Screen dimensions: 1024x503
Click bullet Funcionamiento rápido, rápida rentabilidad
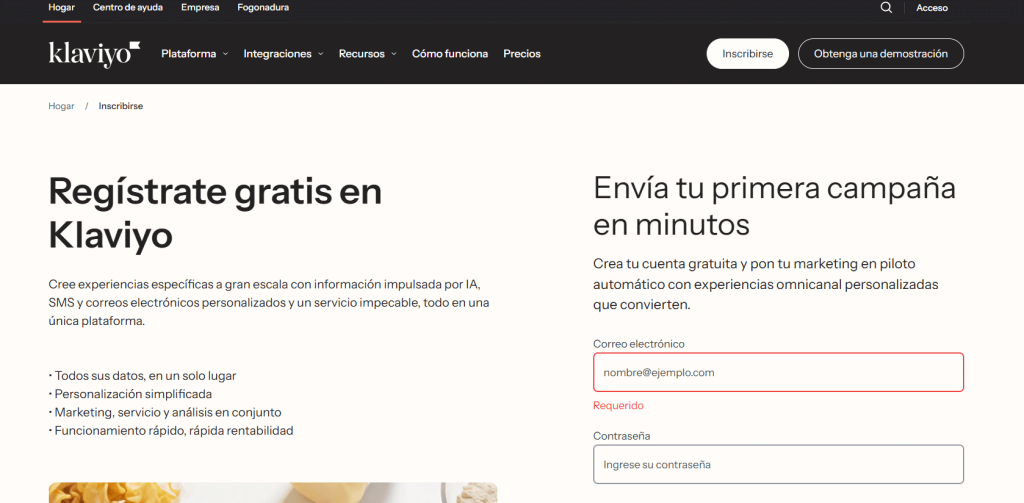[x=171, y=430]
